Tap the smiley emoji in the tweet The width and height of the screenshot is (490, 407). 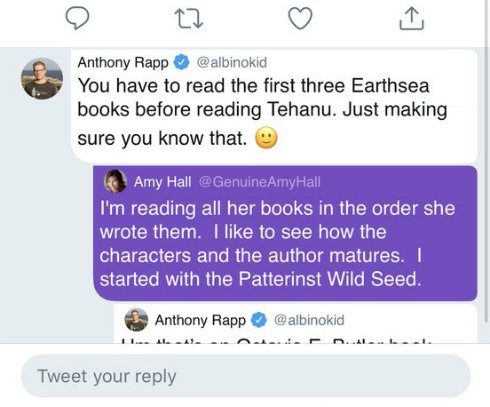click(x=266, y=138)
